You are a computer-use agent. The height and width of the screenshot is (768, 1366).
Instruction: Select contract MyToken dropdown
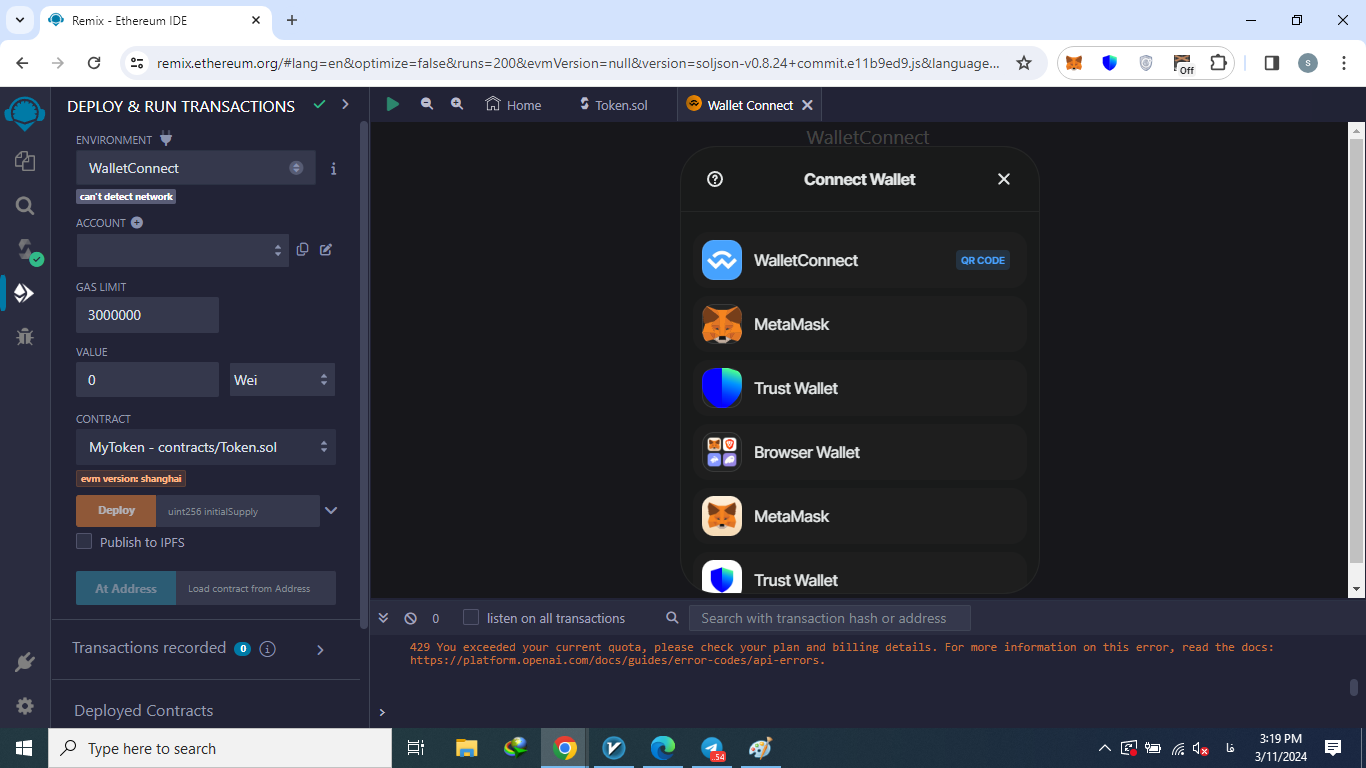206,447
